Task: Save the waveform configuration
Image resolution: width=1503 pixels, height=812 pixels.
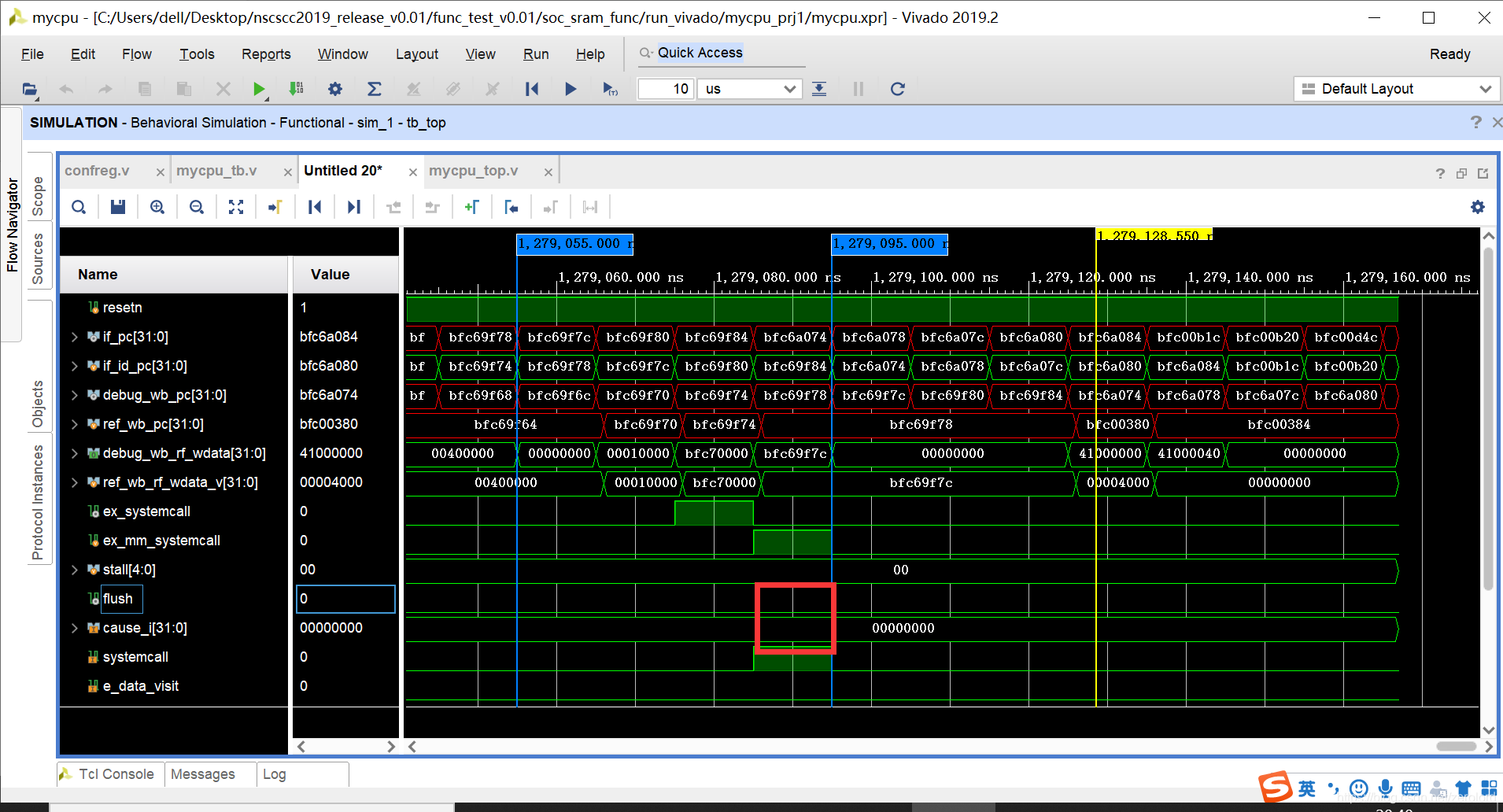Action: pyautogui.click(x=118, y=207)
